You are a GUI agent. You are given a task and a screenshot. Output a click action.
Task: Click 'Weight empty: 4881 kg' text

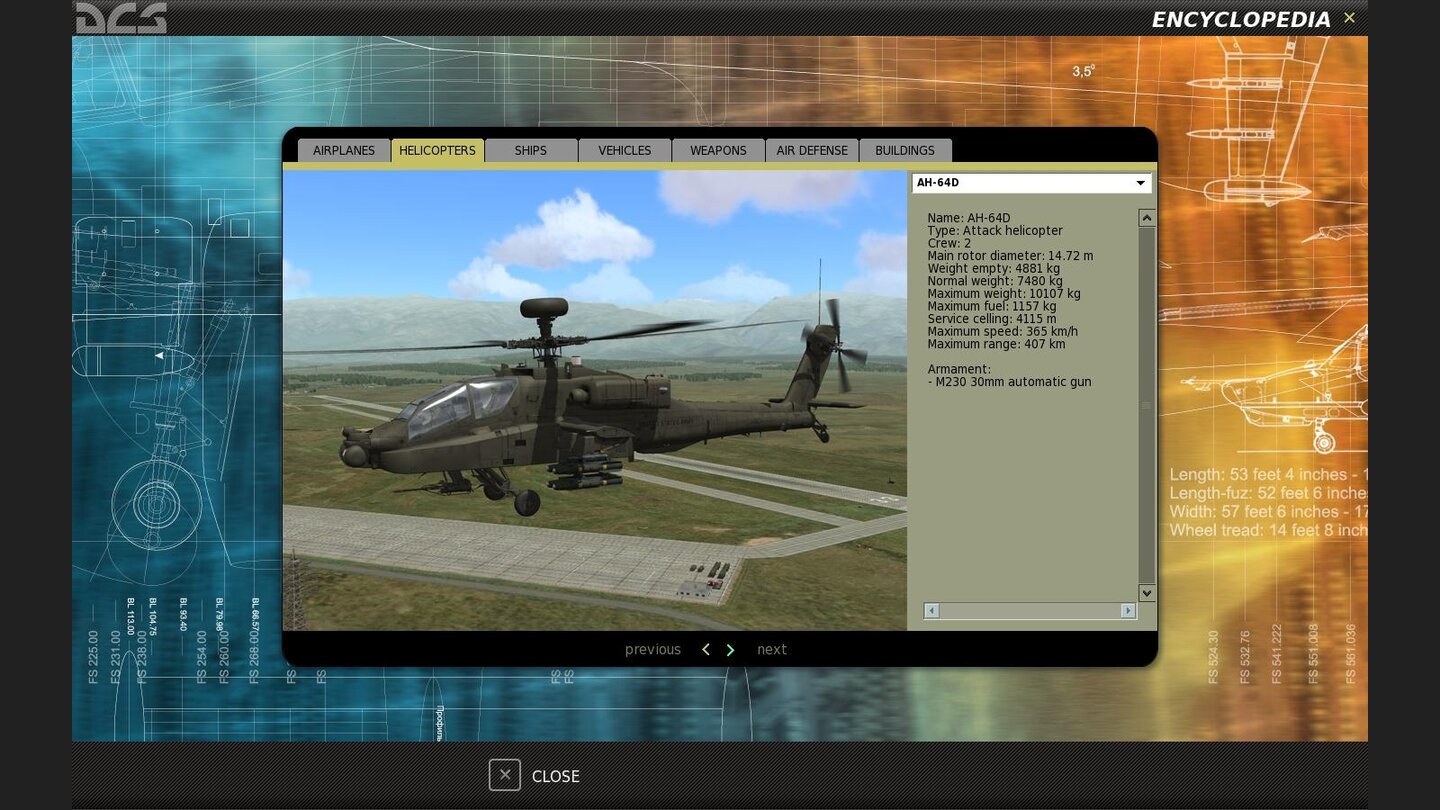point(993,269)
